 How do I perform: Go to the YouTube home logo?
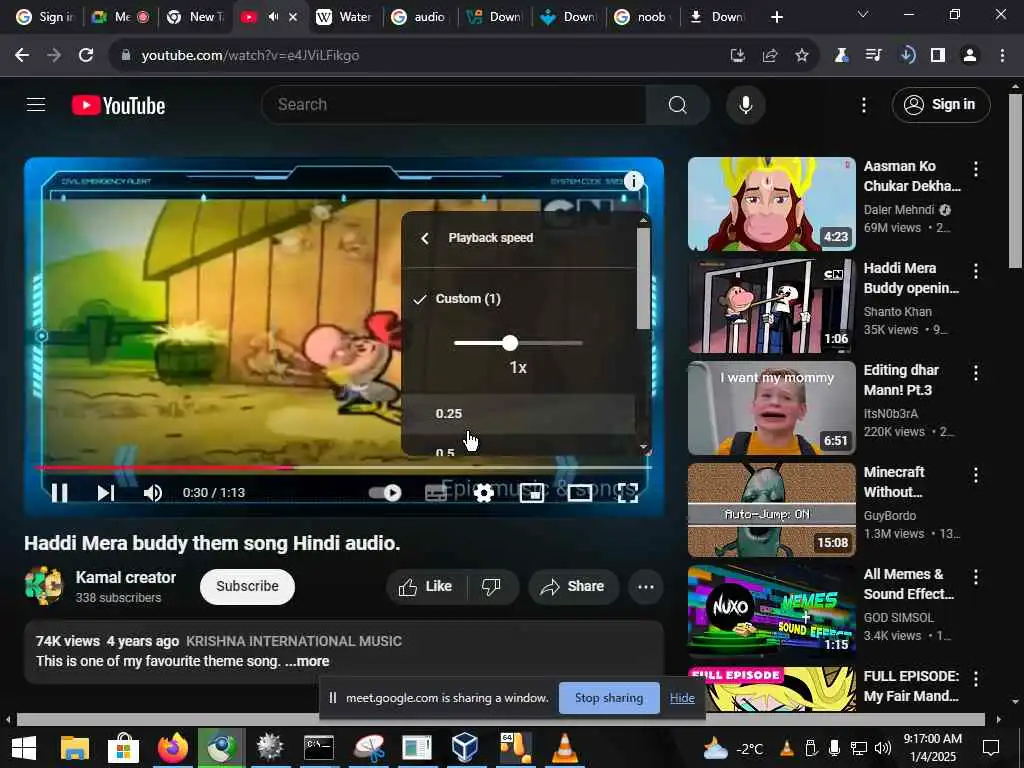(x=118, y=105)
